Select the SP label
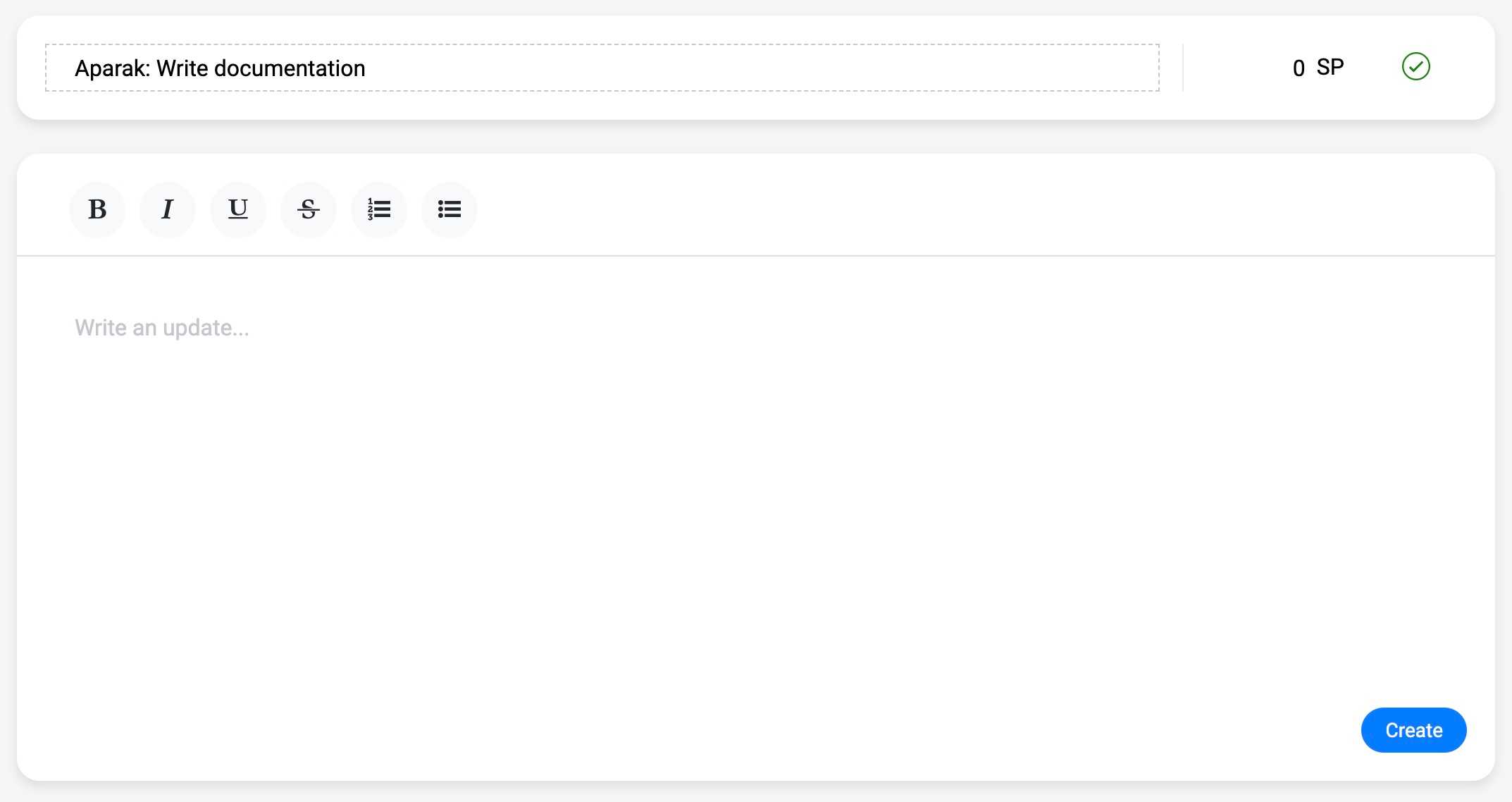The width and height of the screenshot is (1512, 802). (1330, 68)
